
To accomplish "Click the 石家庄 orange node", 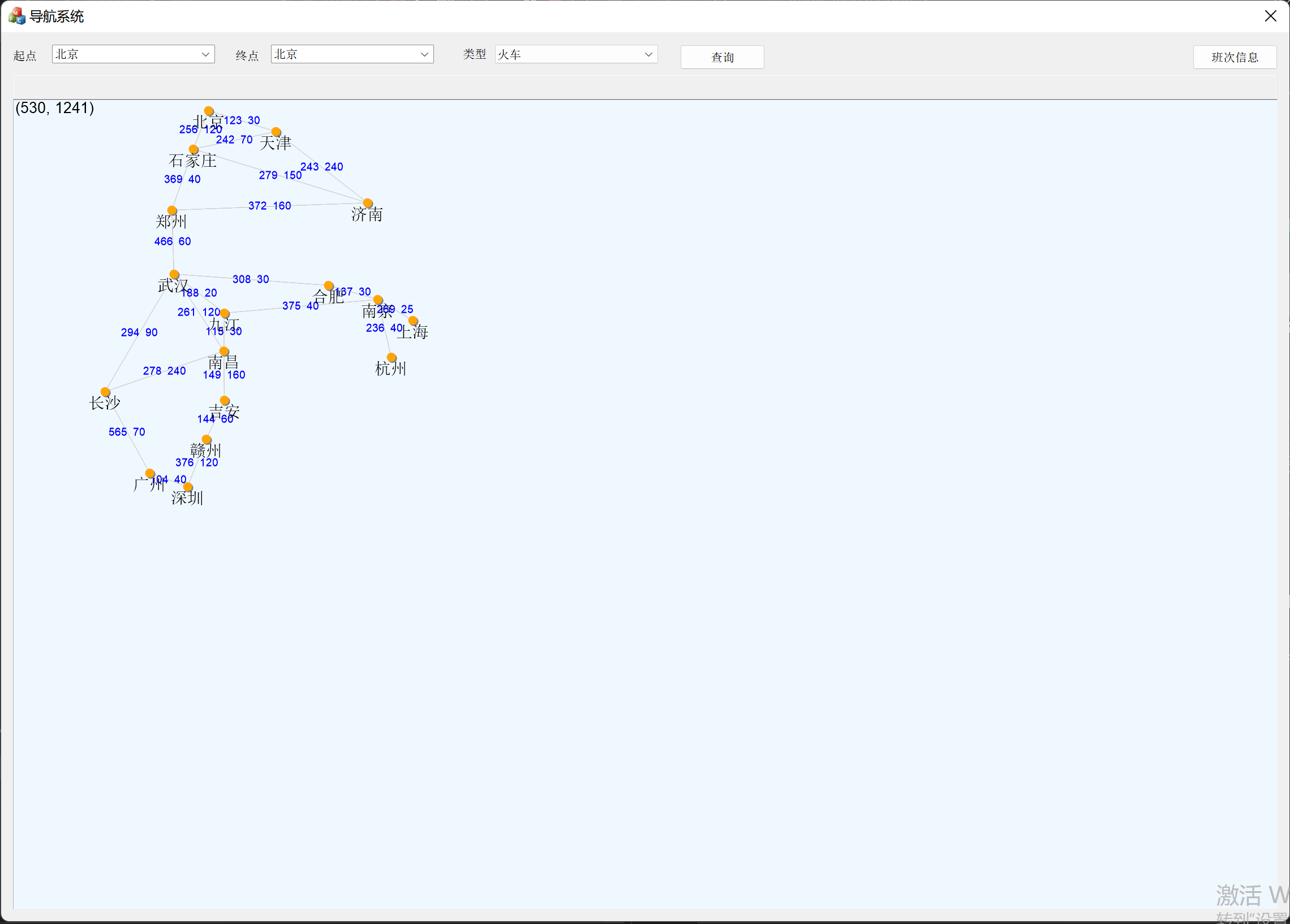I will (x=193, y=149).
